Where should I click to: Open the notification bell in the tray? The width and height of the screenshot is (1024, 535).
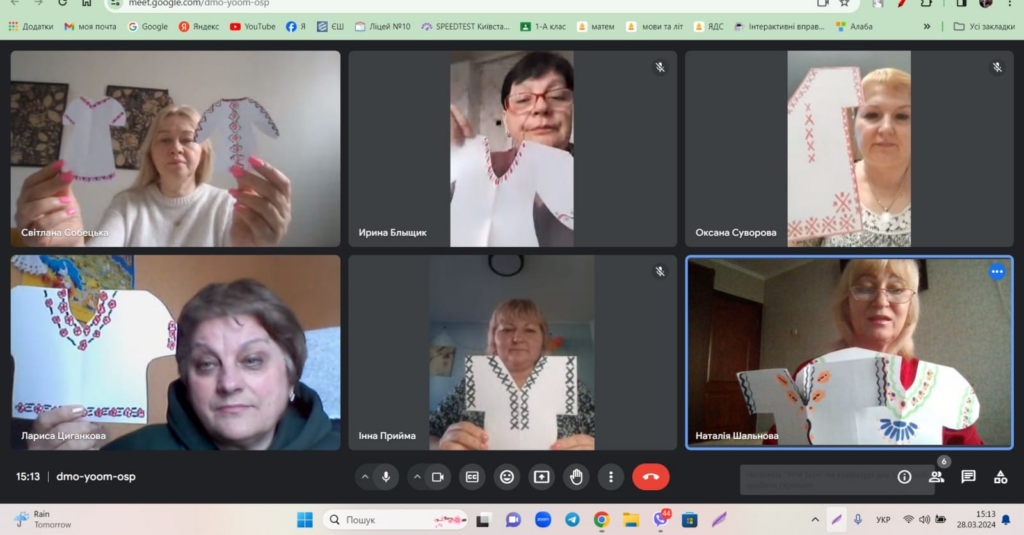coord(1006,520)
